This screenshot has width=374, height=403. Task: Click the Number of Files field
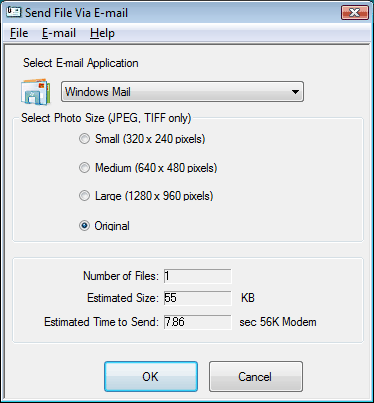197,276
